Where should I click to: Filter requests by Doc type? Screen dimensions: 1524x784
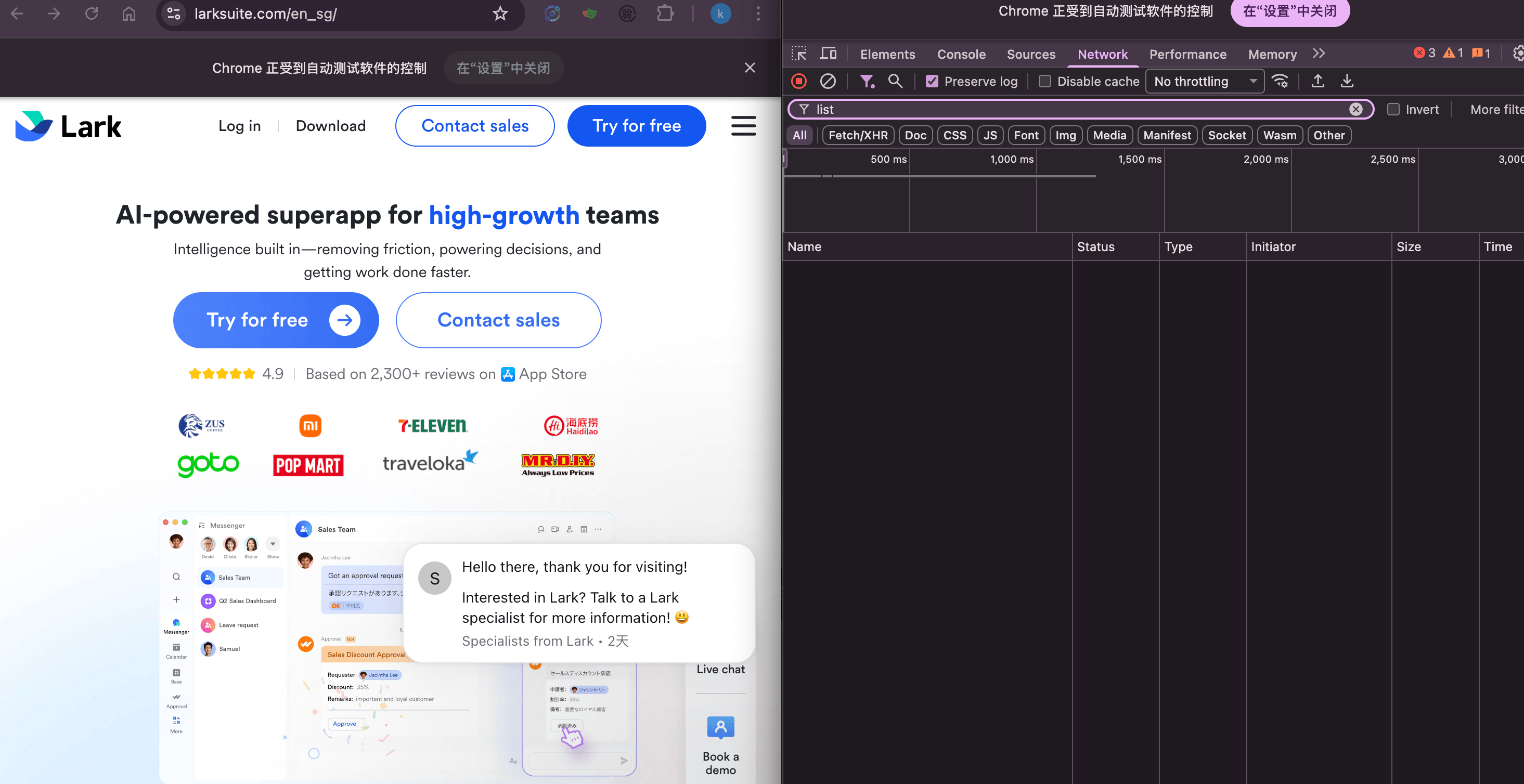point(915,135)
